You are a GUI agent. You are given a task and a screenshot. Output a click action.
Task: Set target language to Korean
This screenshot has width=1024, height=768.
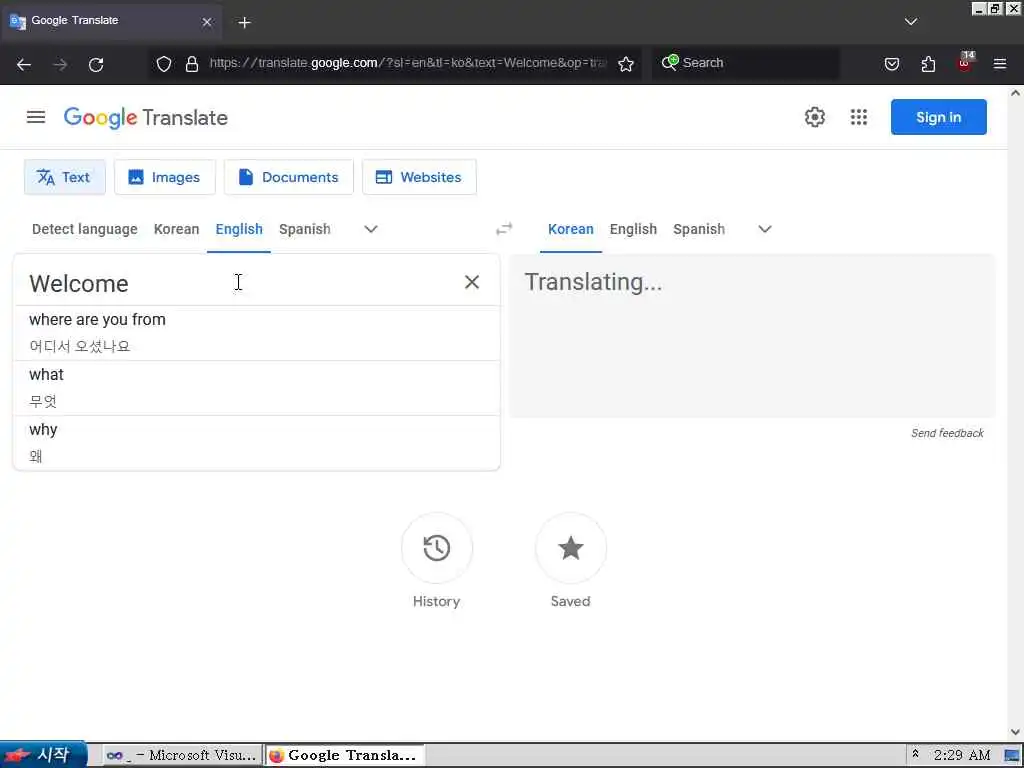(571, 229)
